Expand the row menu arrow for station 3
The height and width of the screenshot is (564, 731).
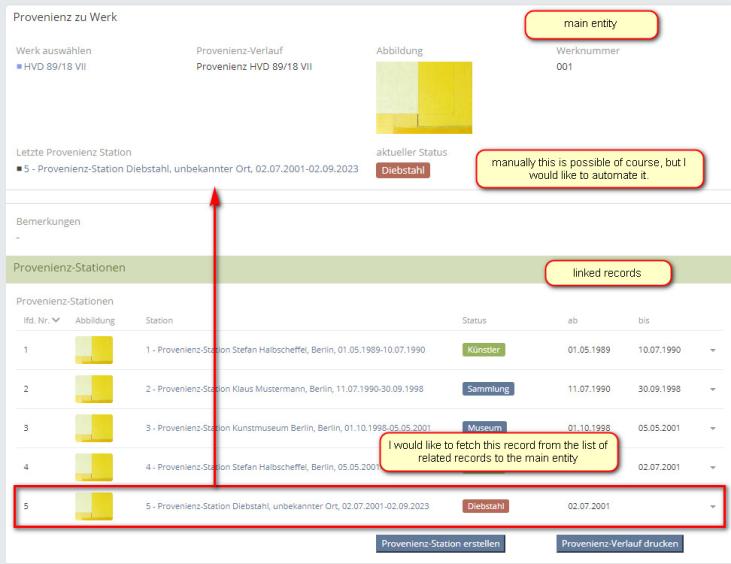[713, 428]
